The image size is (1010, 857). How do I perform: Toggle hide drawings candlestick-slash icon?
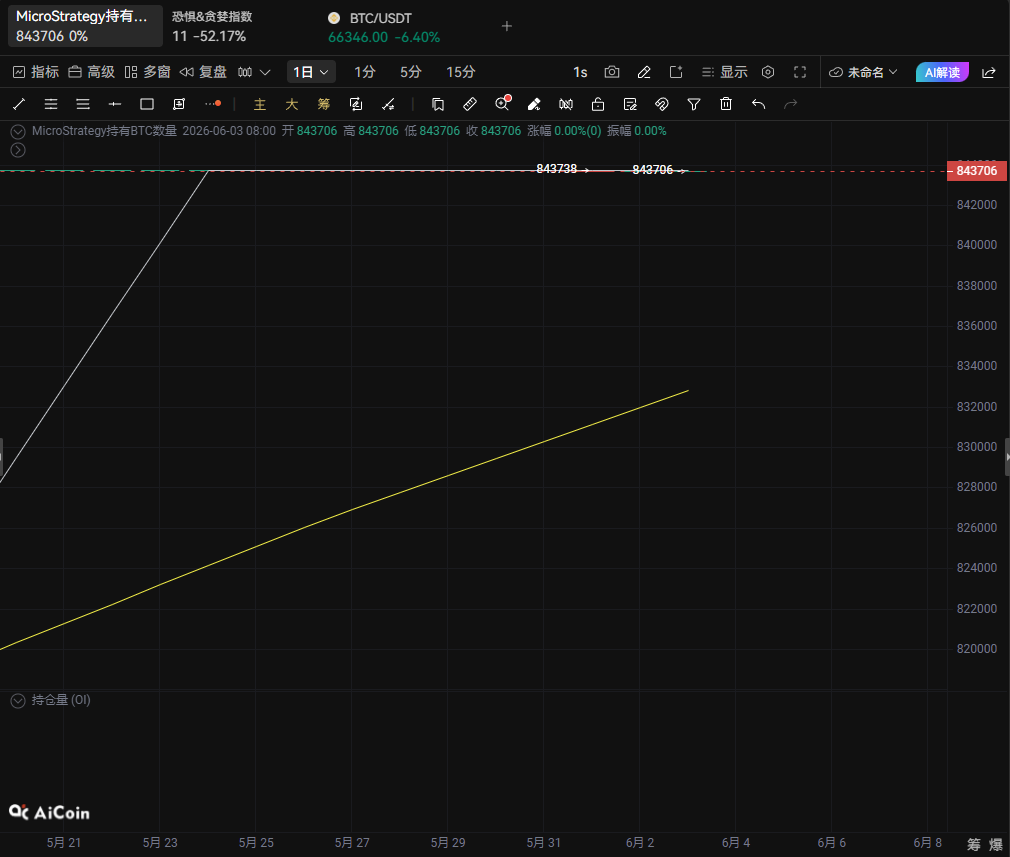[x=566, y=104]
